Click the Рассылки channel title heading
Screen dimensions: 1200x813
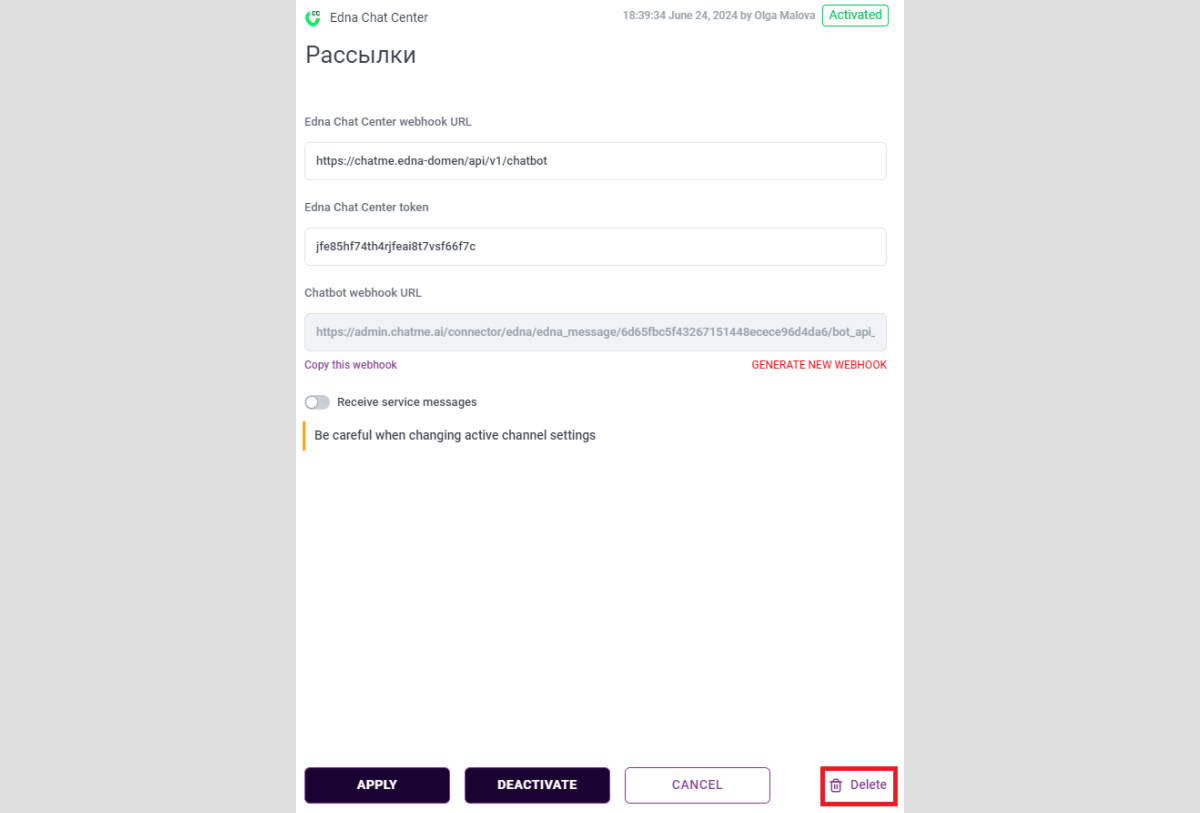pyautogui.click(x=360, y=55)
